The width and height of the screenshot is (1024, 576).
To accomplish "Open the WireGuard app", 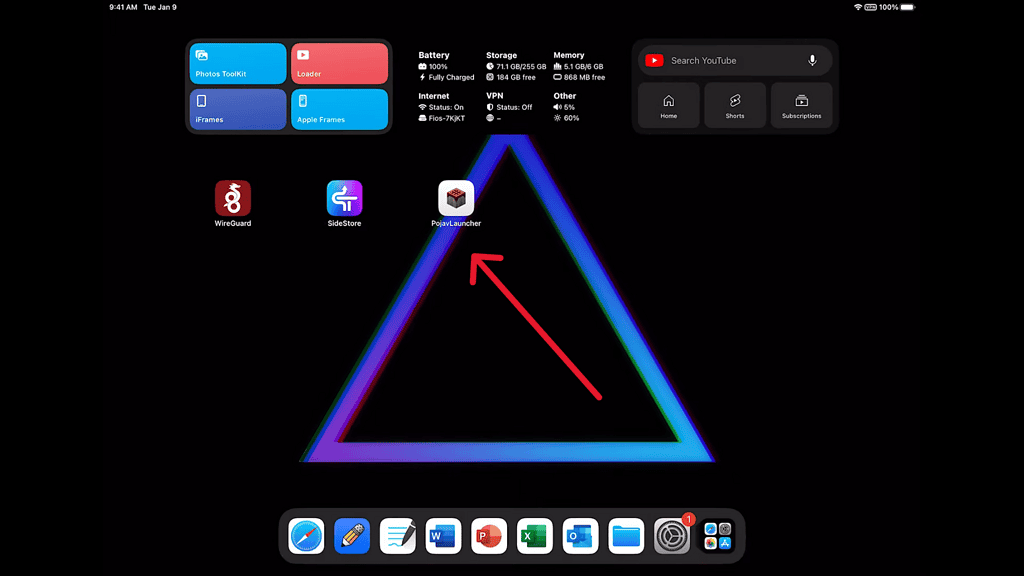I will (232, 198).
